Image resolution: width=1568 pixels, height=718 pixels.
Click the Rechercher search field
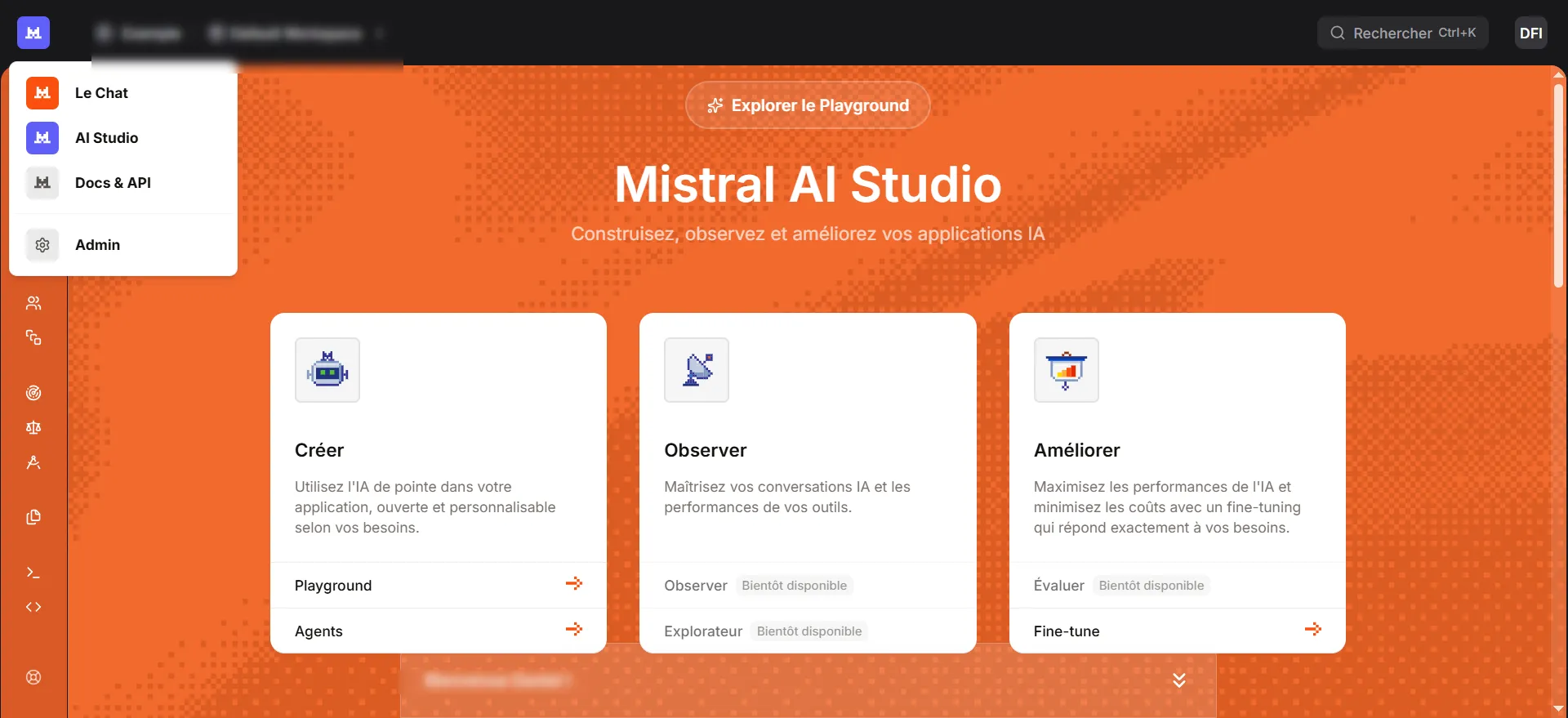[1402, 33]
